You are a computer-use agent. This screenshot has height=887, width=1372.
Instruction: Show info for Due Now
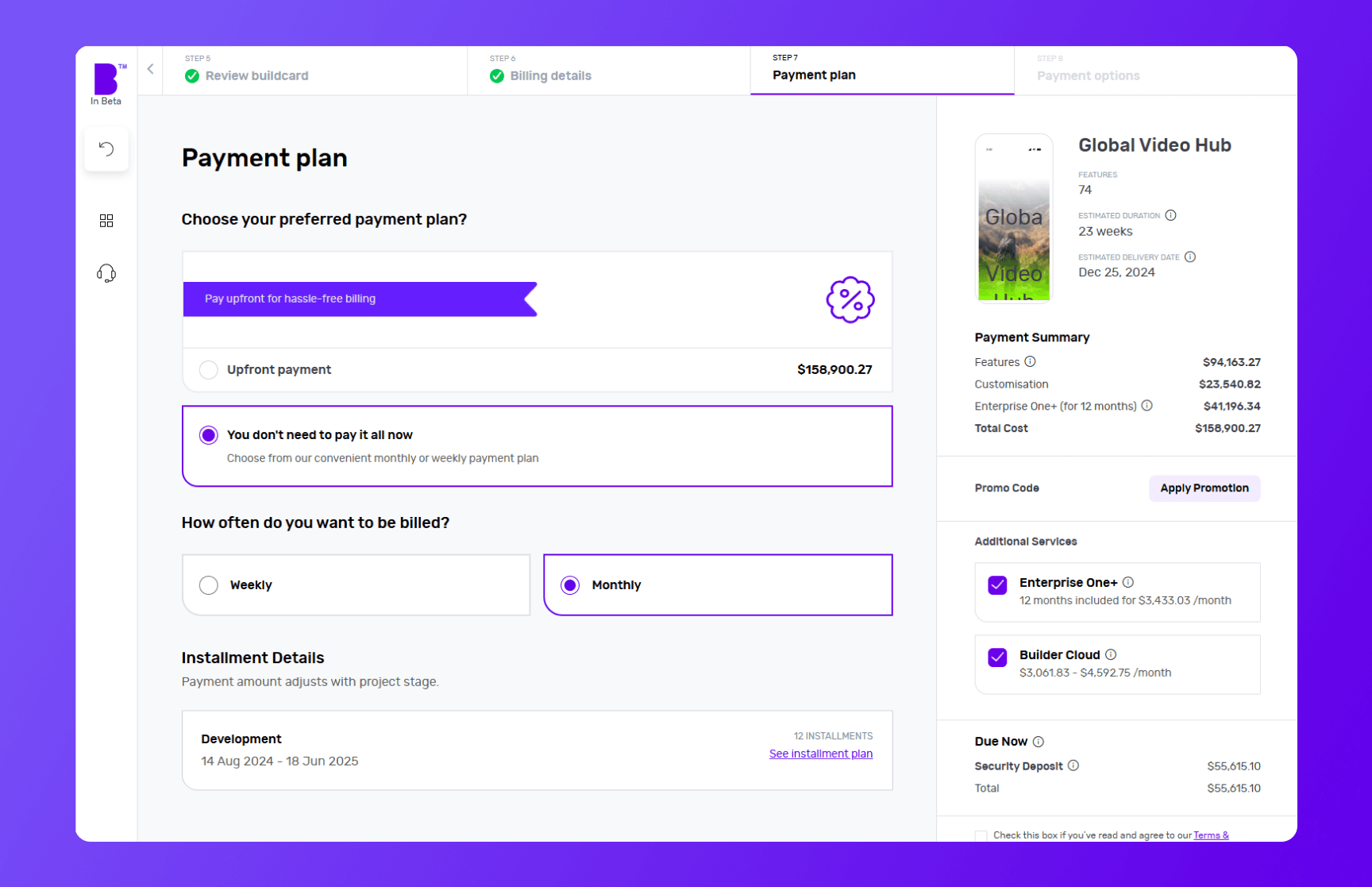(x=1038, y=742)
